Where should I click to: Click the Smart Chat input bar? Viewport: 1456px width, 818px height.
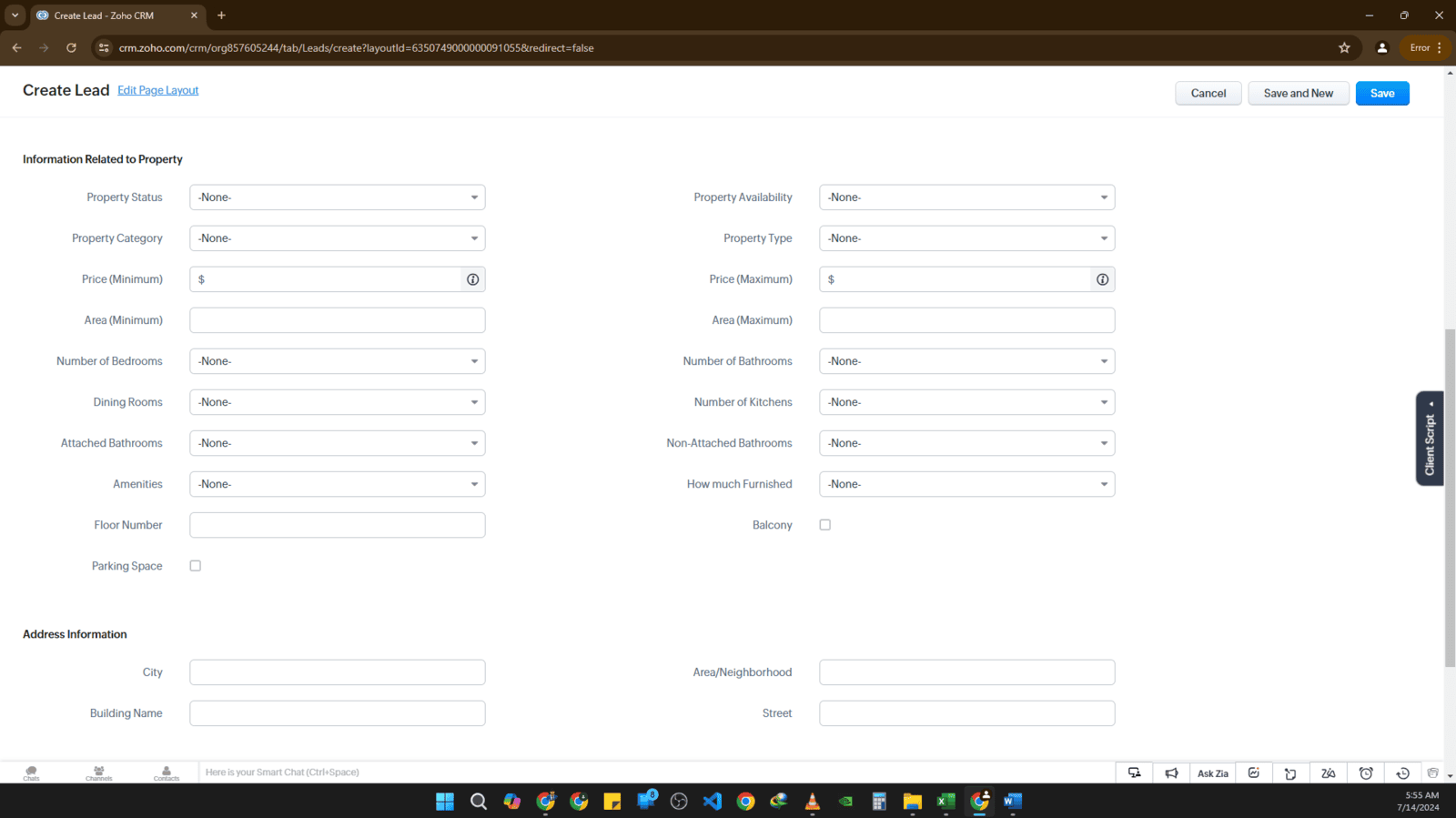tap(655, 773)
